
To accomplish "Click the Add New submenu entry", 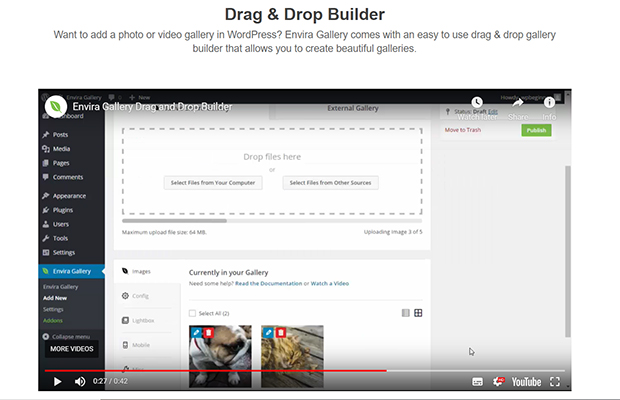I will coord(55,298).
